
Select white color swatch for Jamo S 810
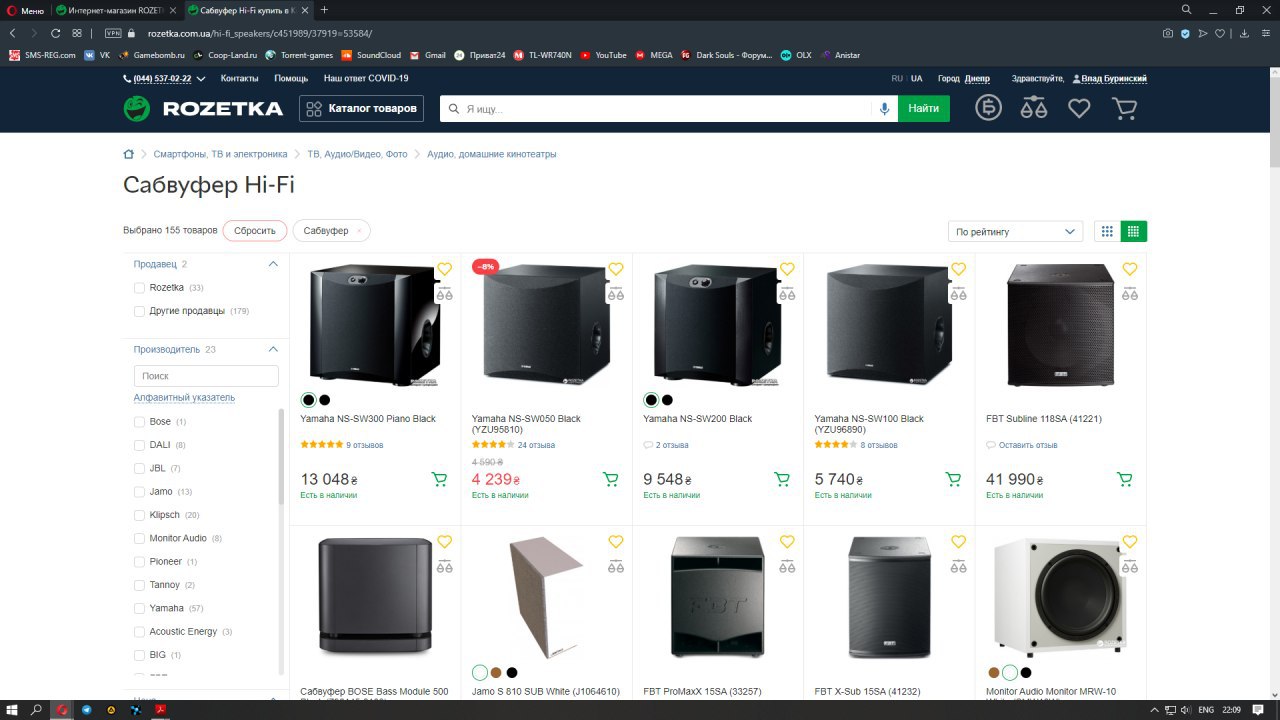point(480,672)
